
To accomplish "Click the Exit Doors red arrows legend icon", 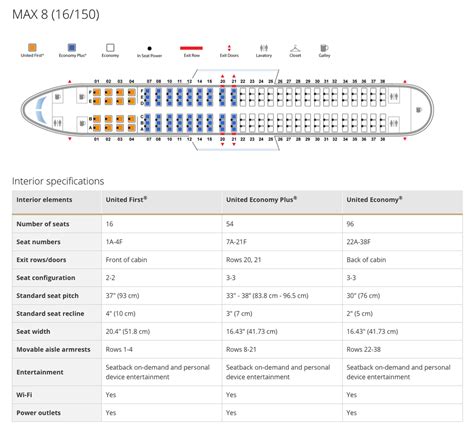I will (x=229, y=48).
